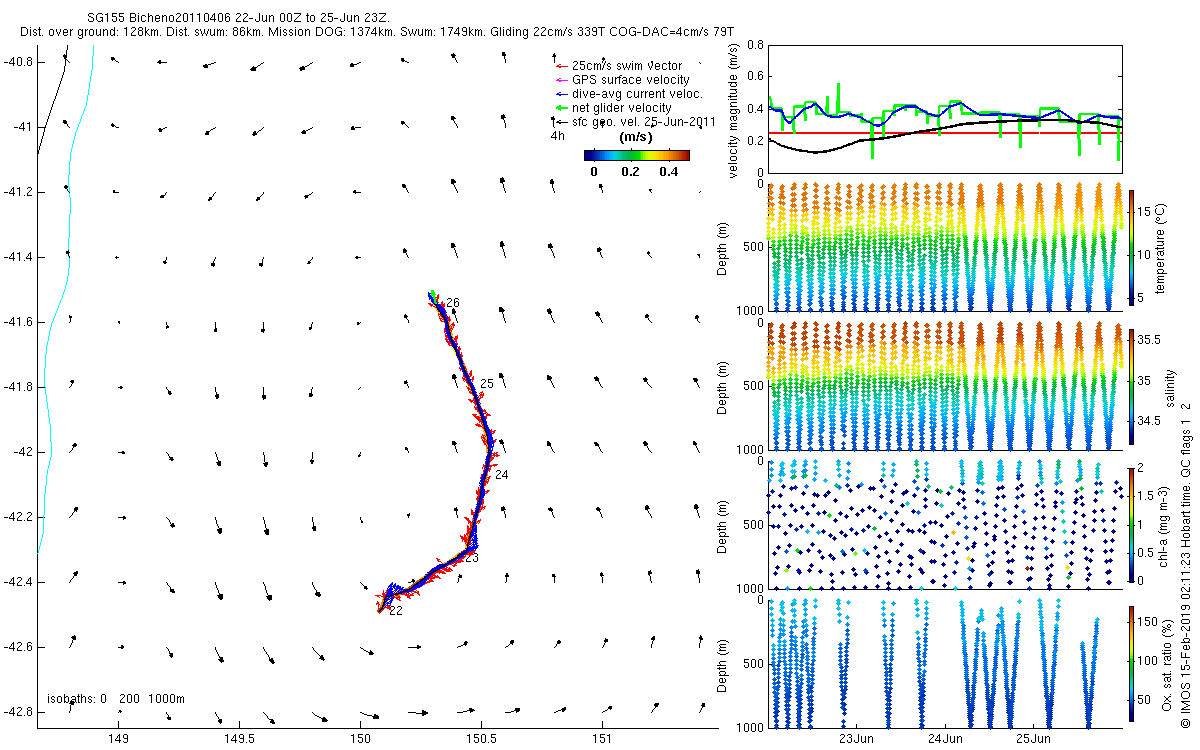Click the -41.2 latitude tick label

click(17, 192)
